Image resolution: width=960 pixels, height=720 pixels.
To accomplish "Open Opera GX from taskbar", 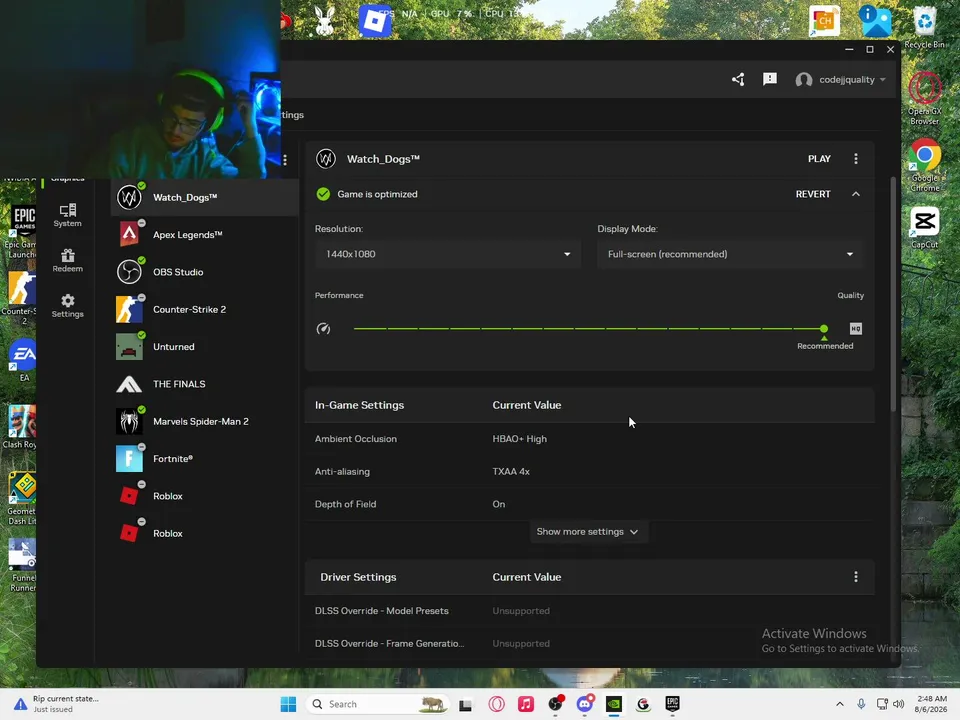I will click(497, 704).
